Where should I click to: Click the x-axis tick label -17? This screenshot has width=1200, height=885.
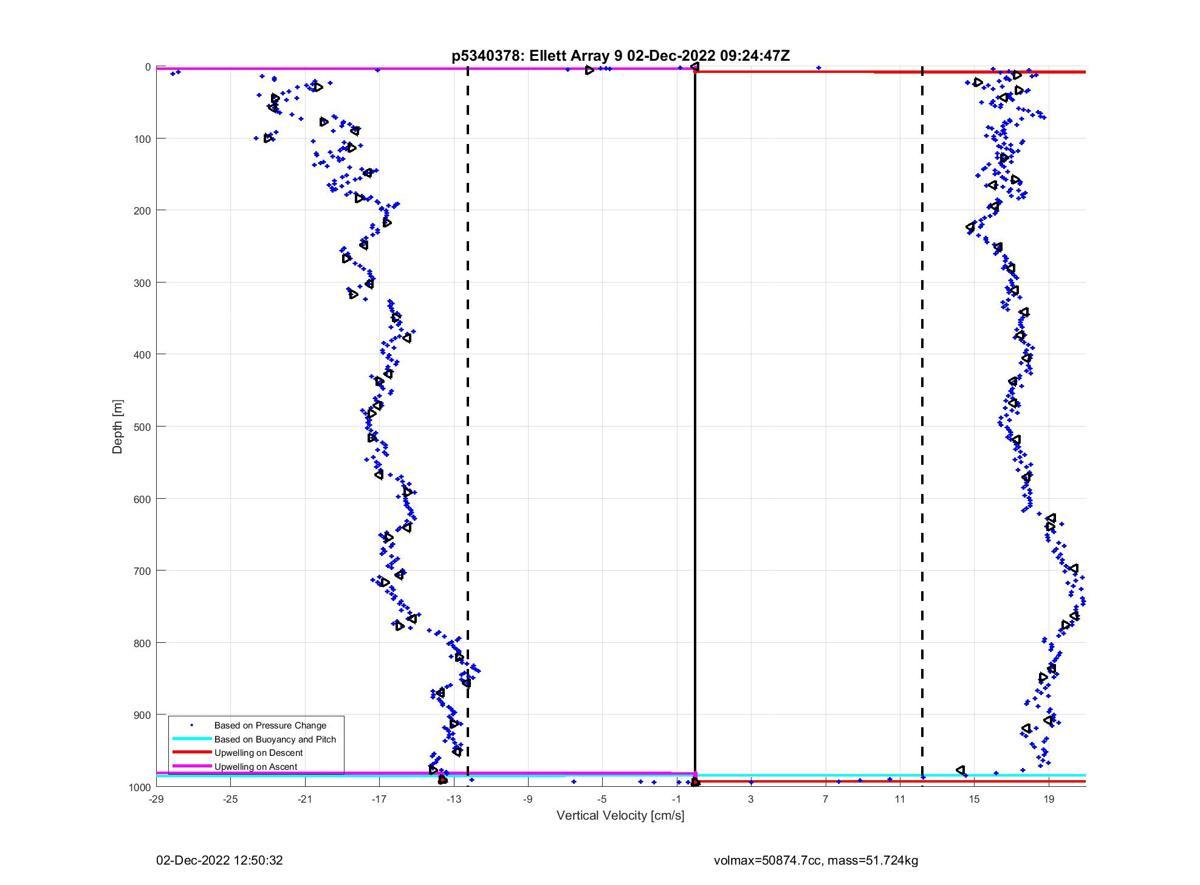coord(379,799)
